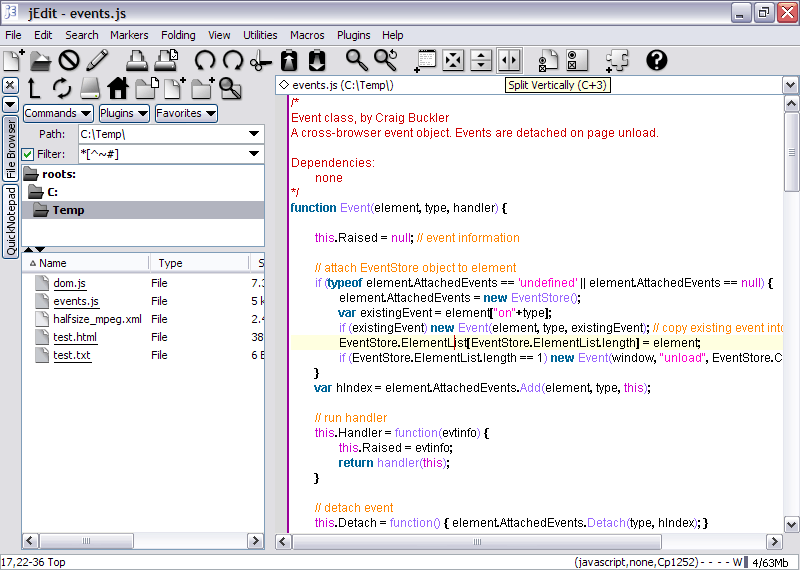800x570 pixels.
Task: Click the editor's horizontal scrollbar thumb
Action: pyautogui.click(x=477, y=541)
